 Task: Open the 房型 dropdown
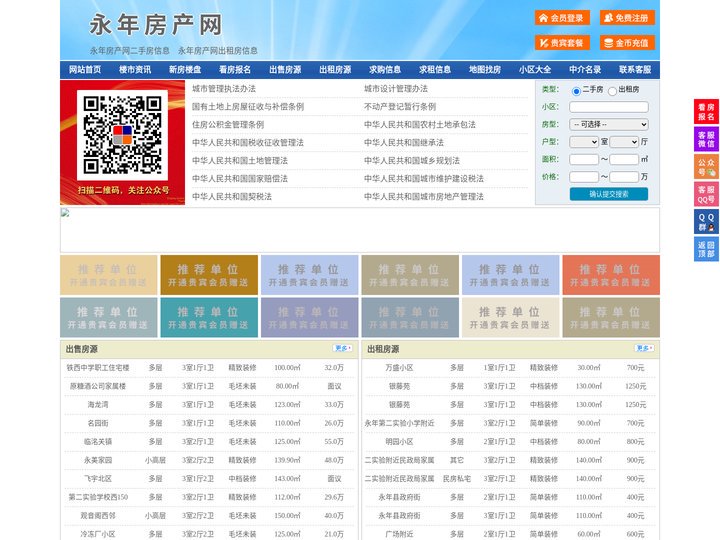pyautogui.click(x=609, y=124)
